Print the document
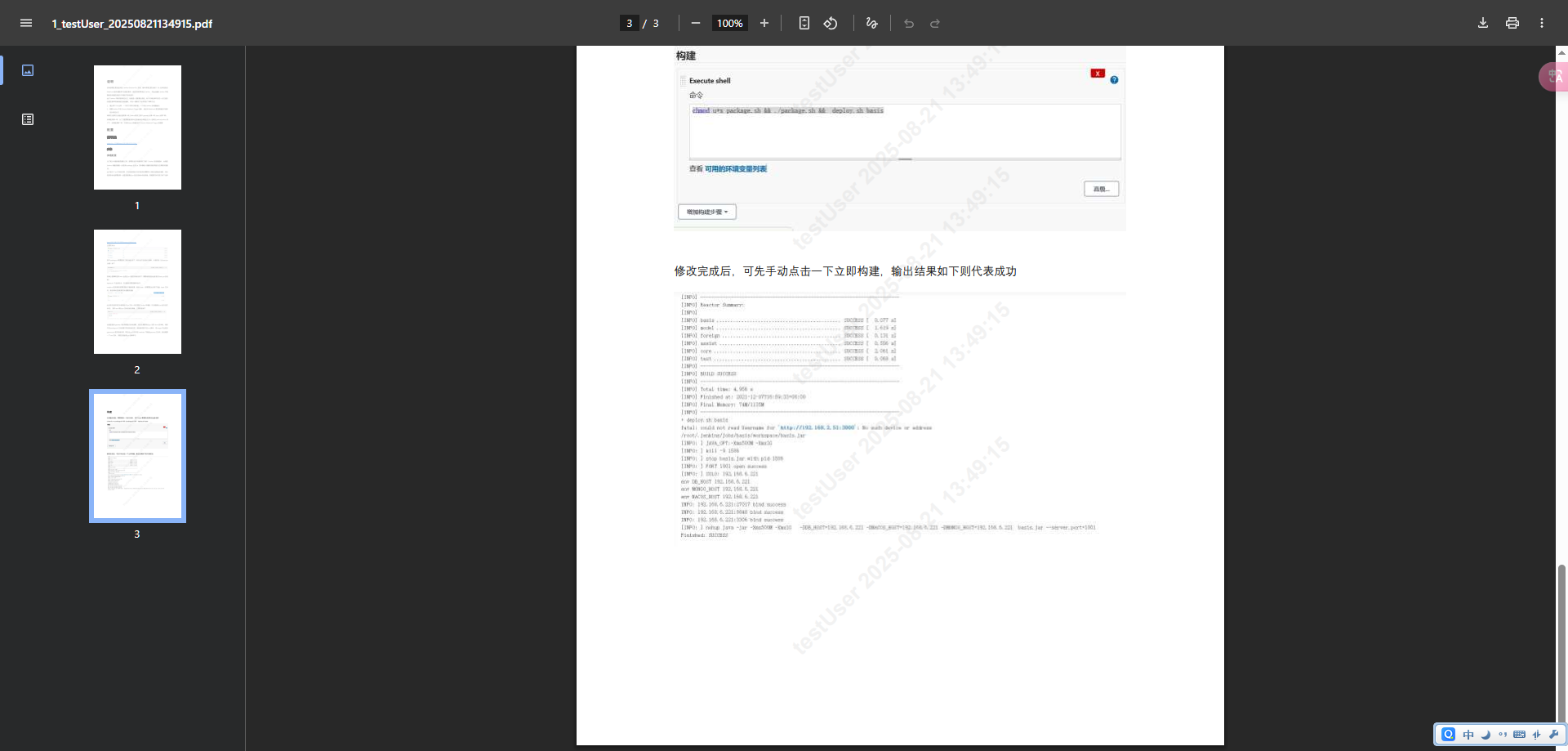Image resolution: width=1568 pixels, height=751 pixels. [1512, 23]
